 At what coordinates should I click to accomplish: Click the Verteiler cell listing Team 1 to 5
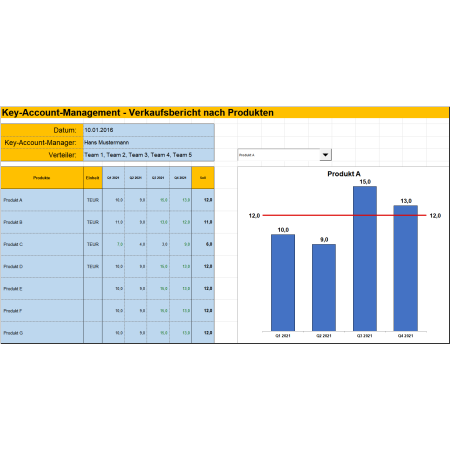tap(149, 155)
